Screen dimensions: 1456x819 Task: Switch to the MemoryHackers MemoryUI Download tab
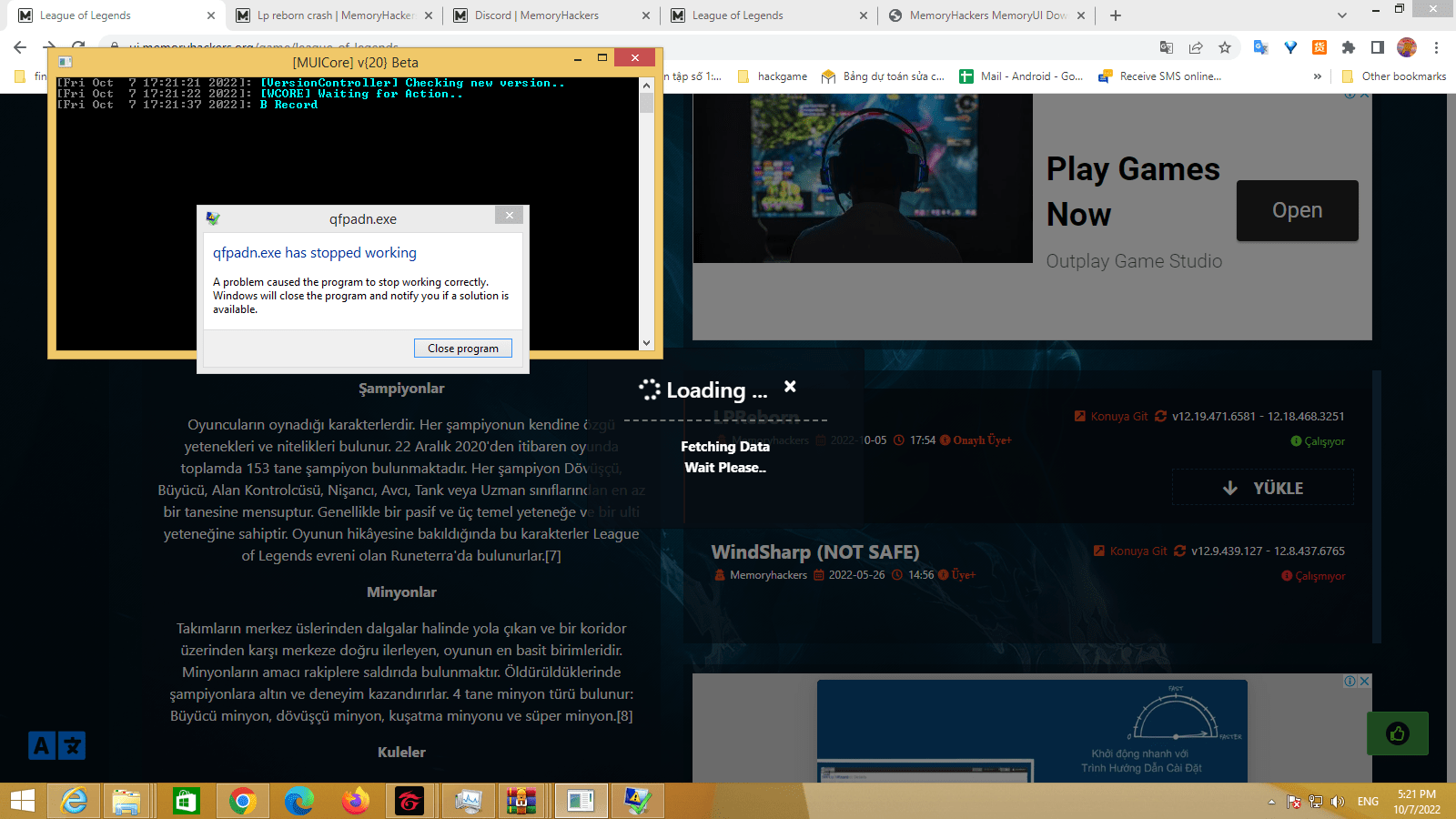point(986,15)
